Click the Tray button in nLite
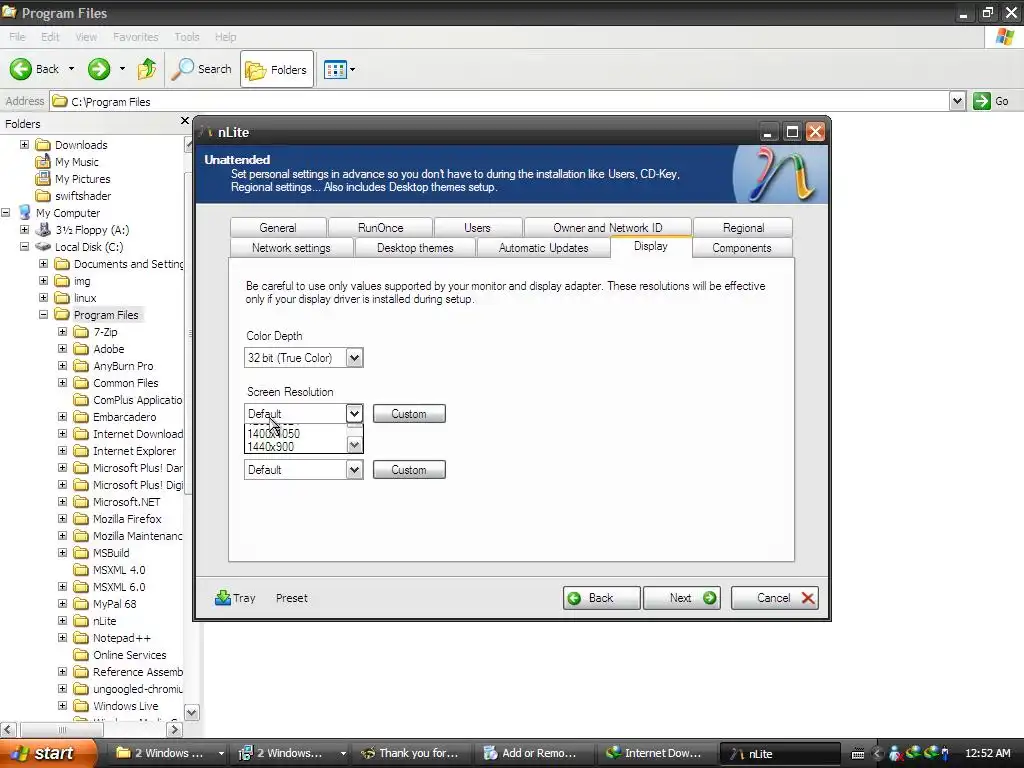 235,598
